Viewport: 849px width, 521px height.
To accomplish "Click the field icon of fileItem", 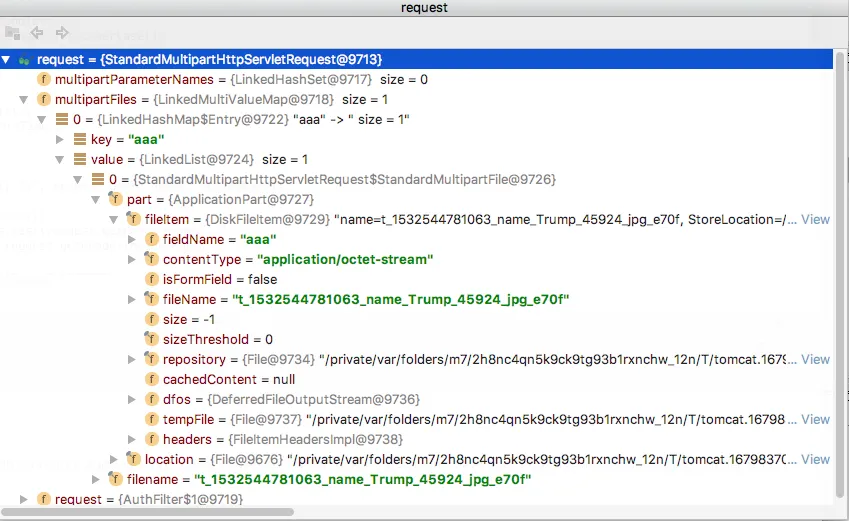I will coord(133,219).
